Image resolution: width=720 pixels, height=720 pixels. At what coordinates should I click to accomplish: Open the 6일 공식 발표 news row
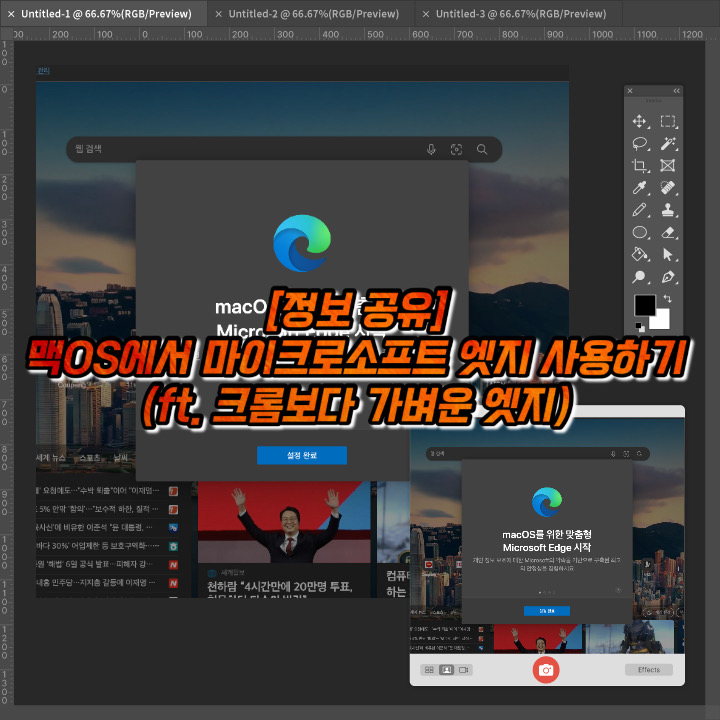coord(107,564)
